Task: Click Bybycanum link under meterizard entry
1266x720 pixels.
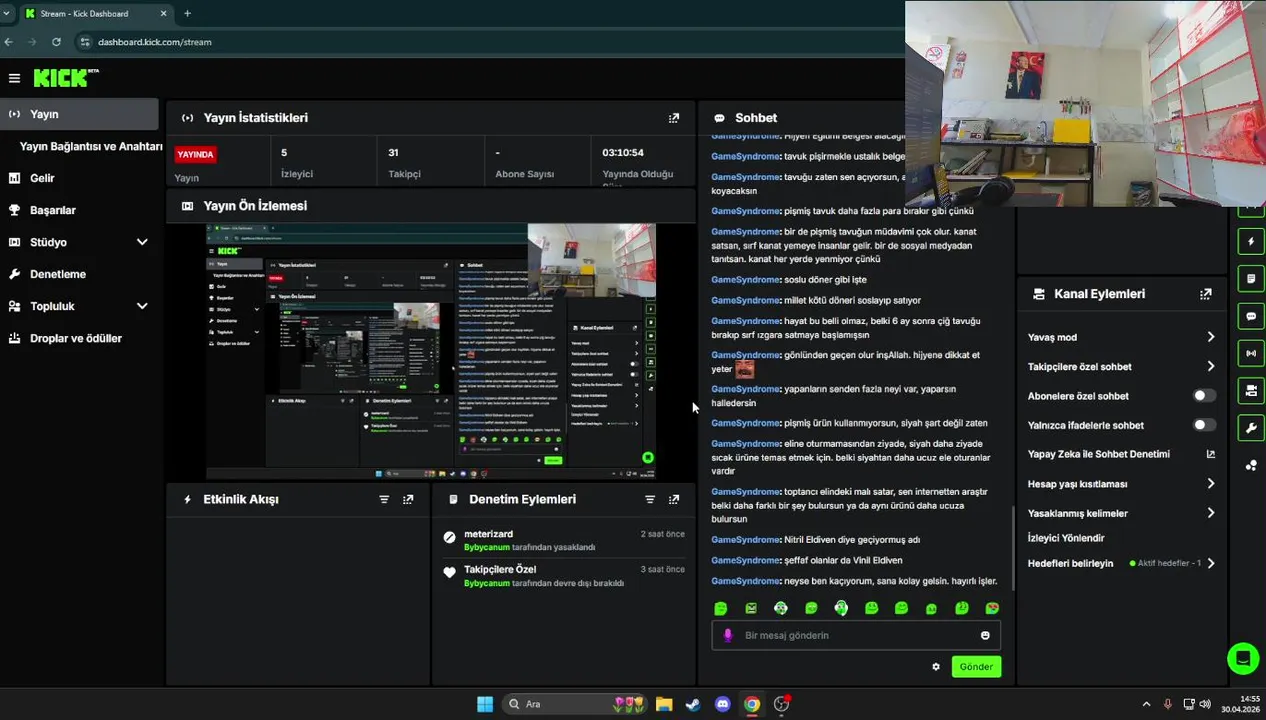Action: coord(487,548)
